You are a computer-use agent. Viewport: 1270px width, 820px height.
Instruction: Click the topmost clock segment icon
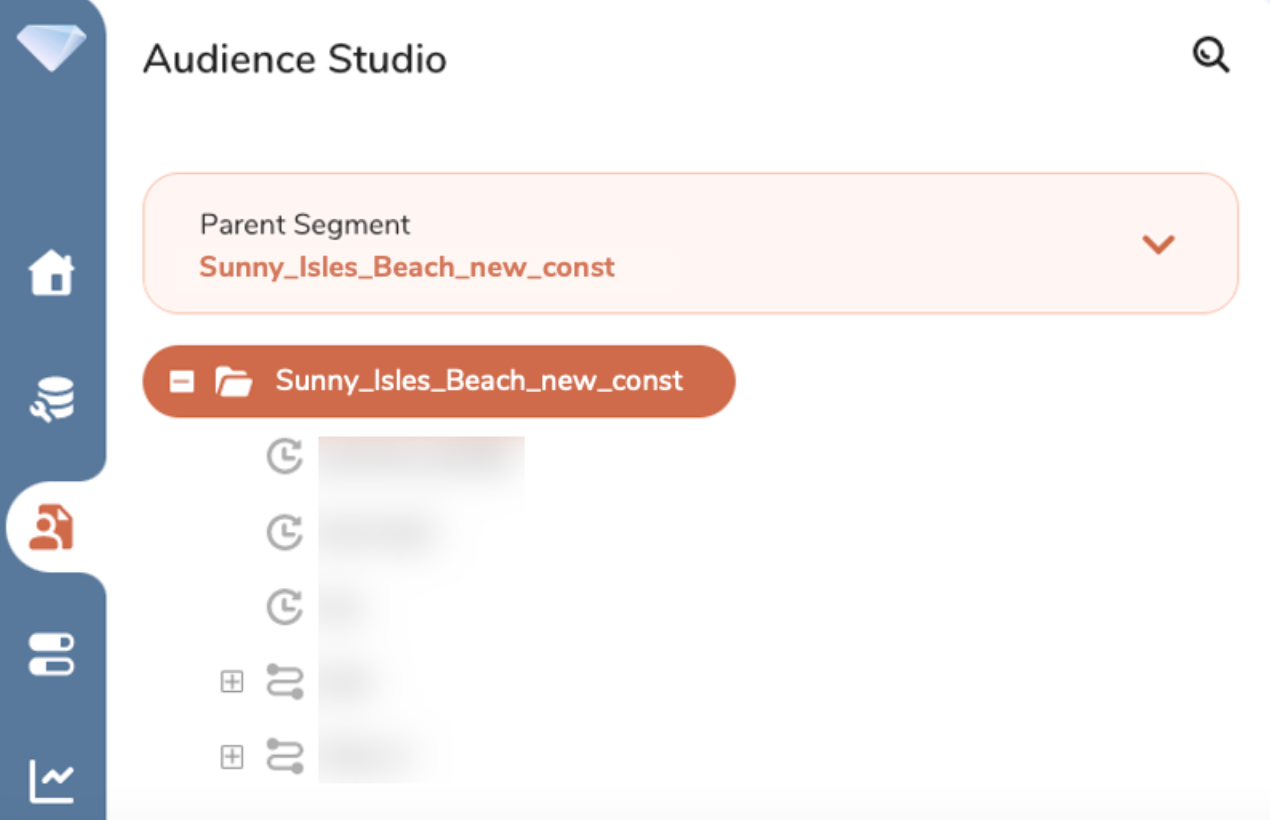[285, 457]
